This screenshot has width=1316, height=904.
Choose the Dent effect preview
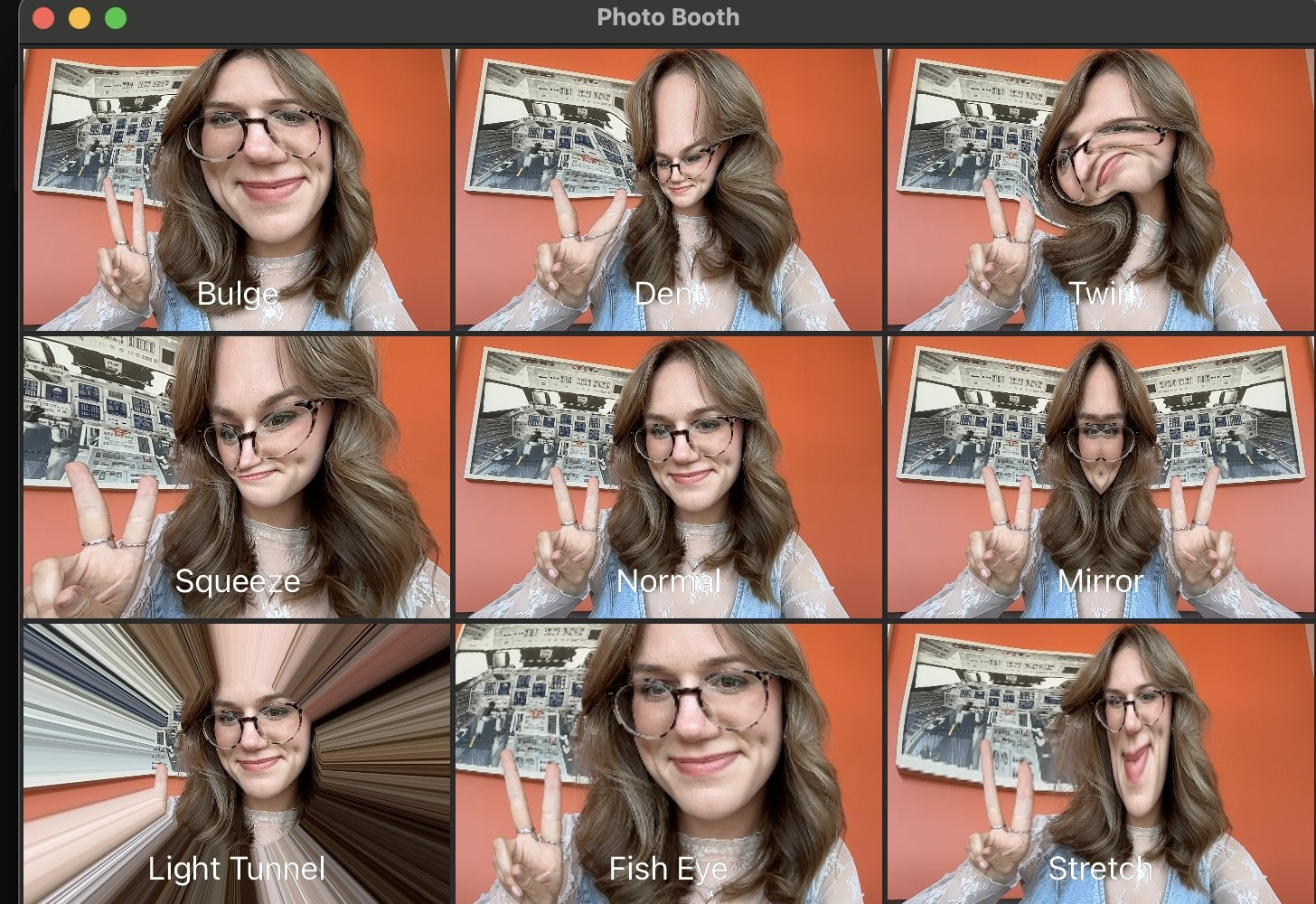coord(668,190)
